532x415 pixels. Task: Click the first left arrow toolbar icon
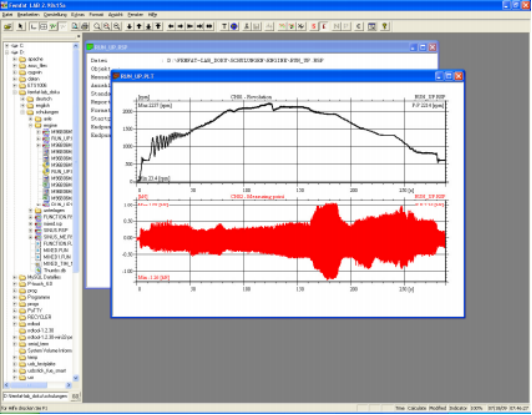tap(171, 26)
